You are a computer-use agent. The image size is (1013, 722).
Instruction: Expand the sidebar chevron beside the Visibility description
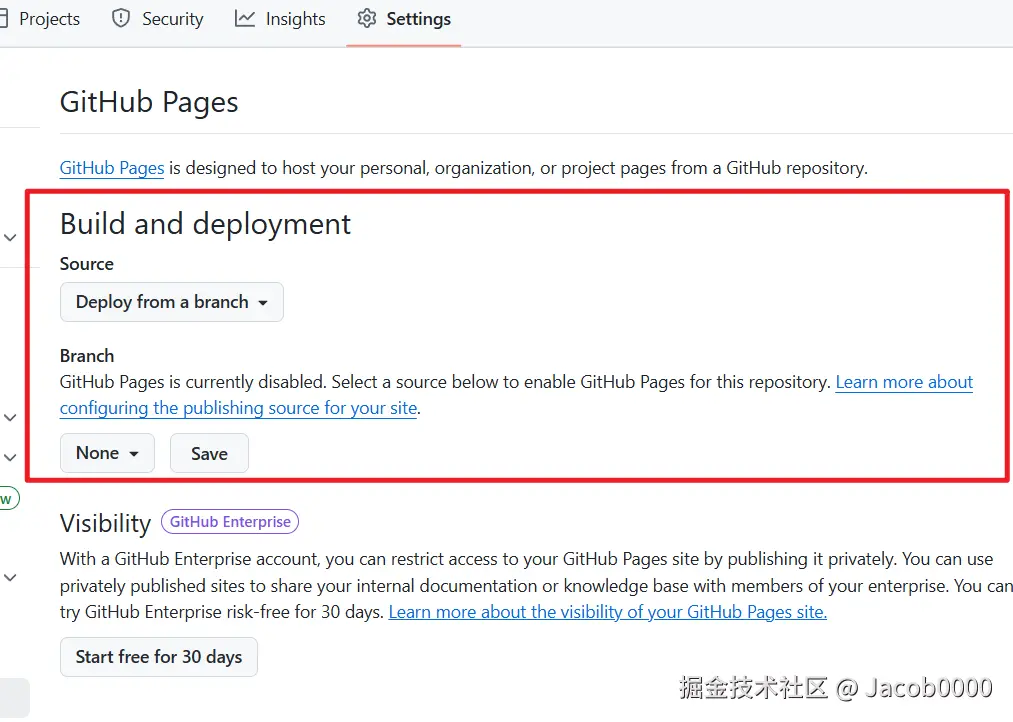tap(10, 577)
